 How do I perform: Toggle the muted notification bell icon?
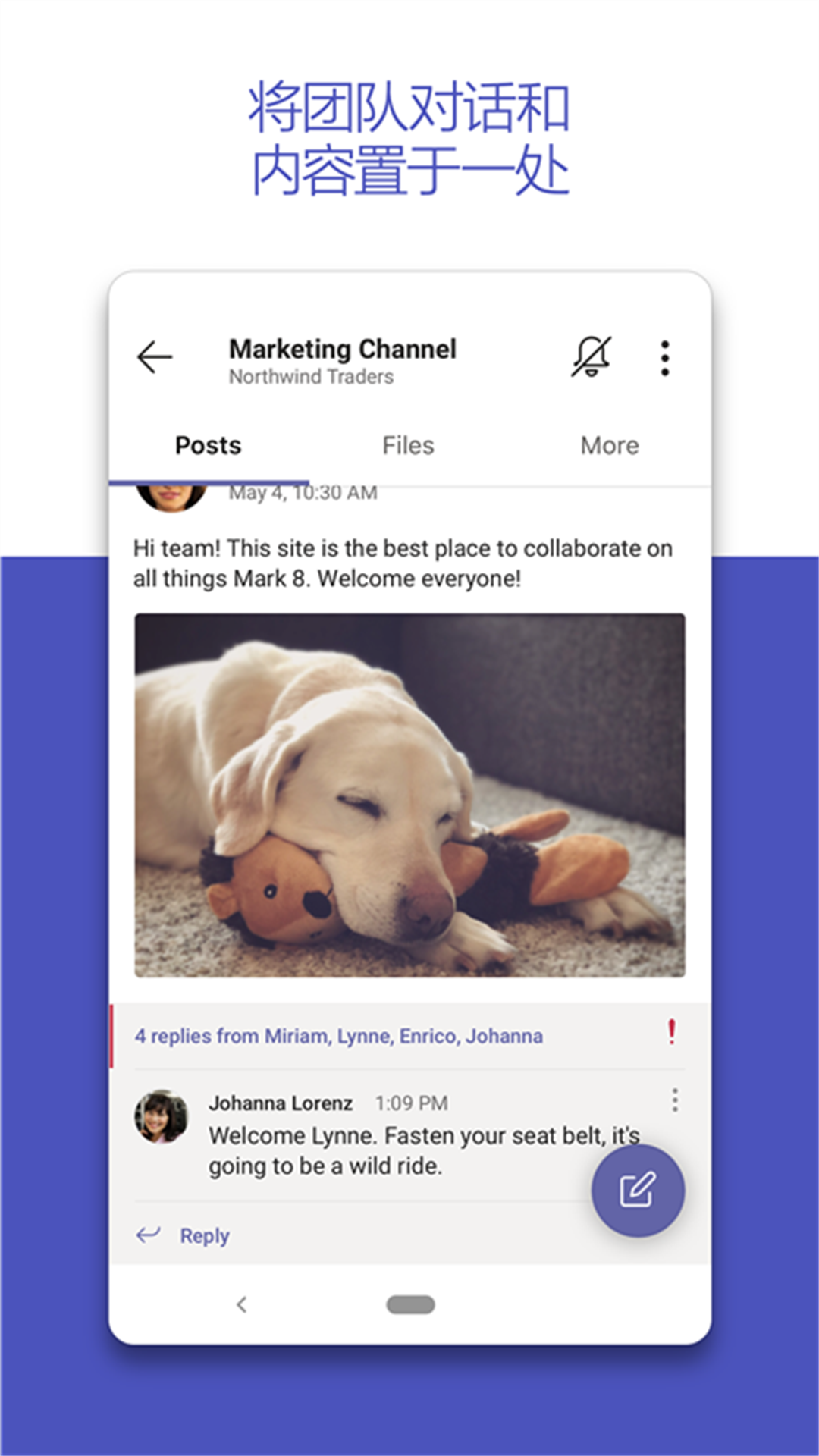[x=591, y=356]
